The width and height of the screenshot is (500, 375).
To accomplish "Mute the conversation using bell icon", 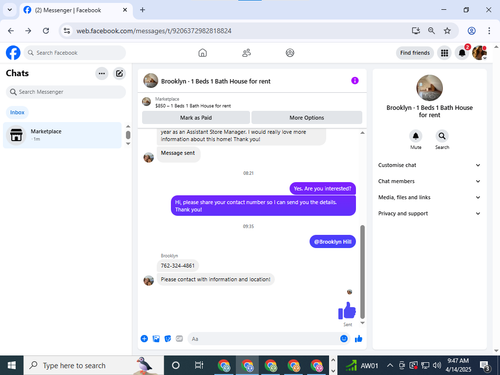I will [x=416, y=136].
